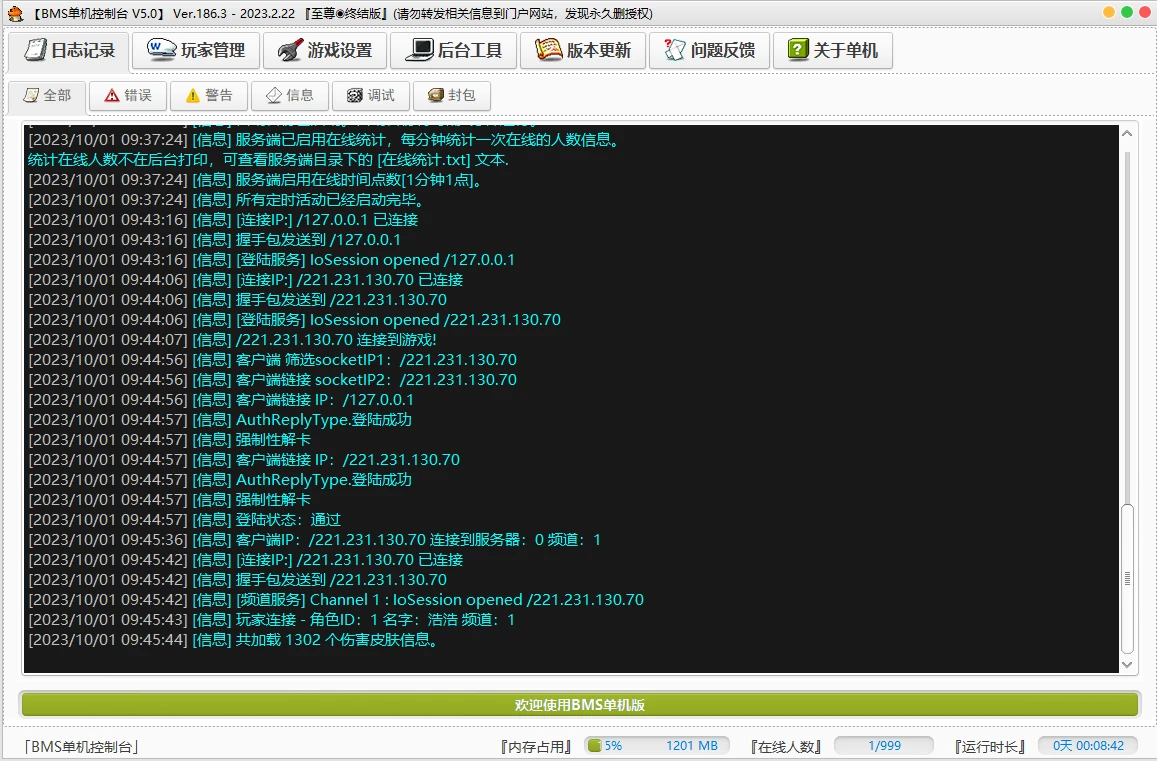Click the 运行时长 uptime display
The height and width of the screenshot is (761, 1157).
tap(1087, 746)
